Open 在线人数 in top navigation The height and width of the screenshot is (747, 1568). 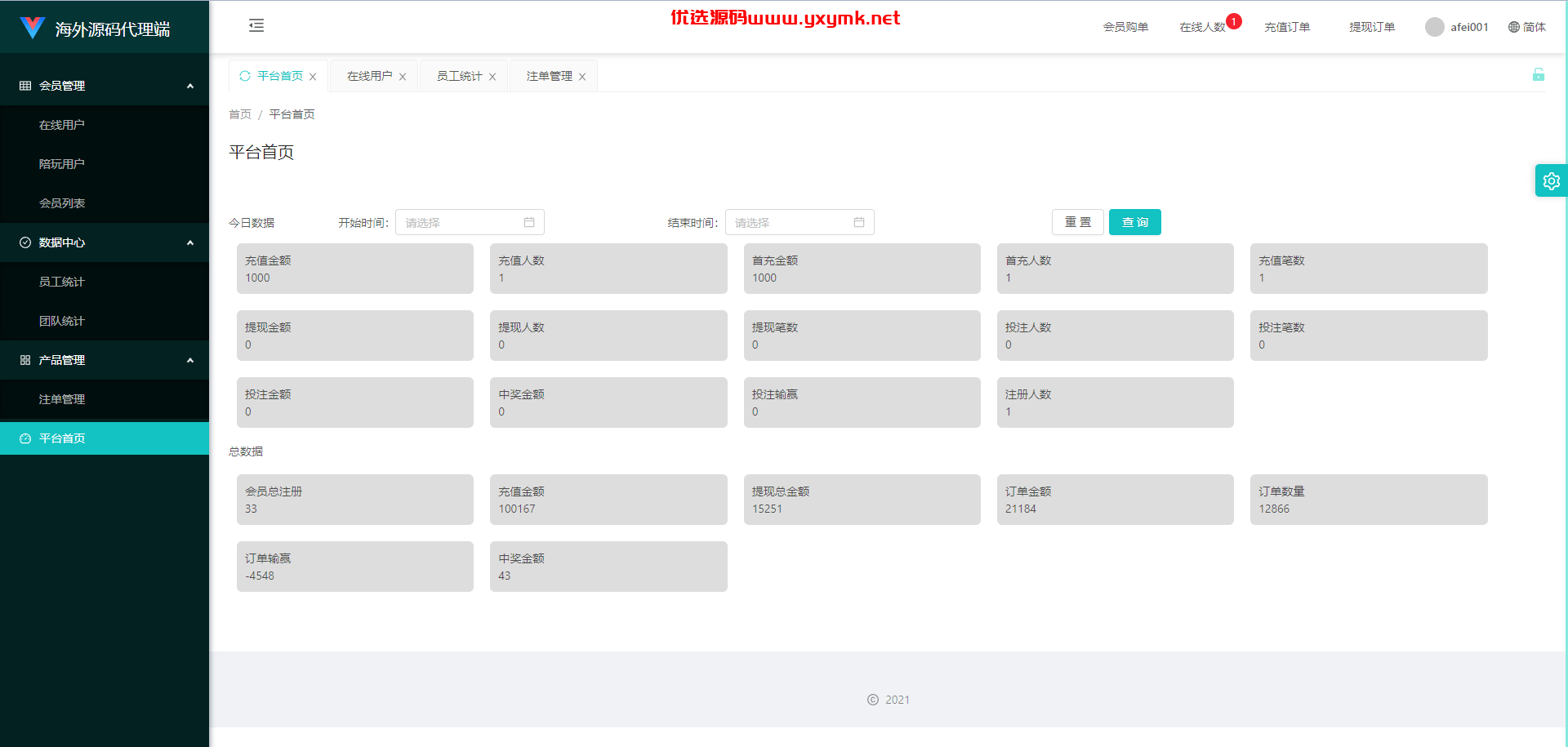[x=1202, y=27]
